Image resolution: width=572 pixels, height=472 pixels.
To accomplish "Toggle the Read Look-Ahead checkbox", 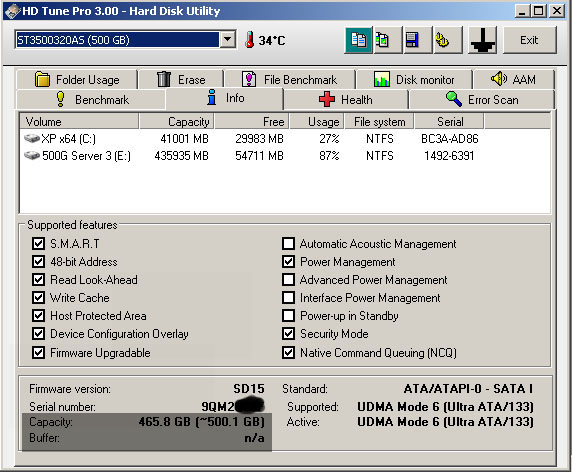I will point(38,280).
